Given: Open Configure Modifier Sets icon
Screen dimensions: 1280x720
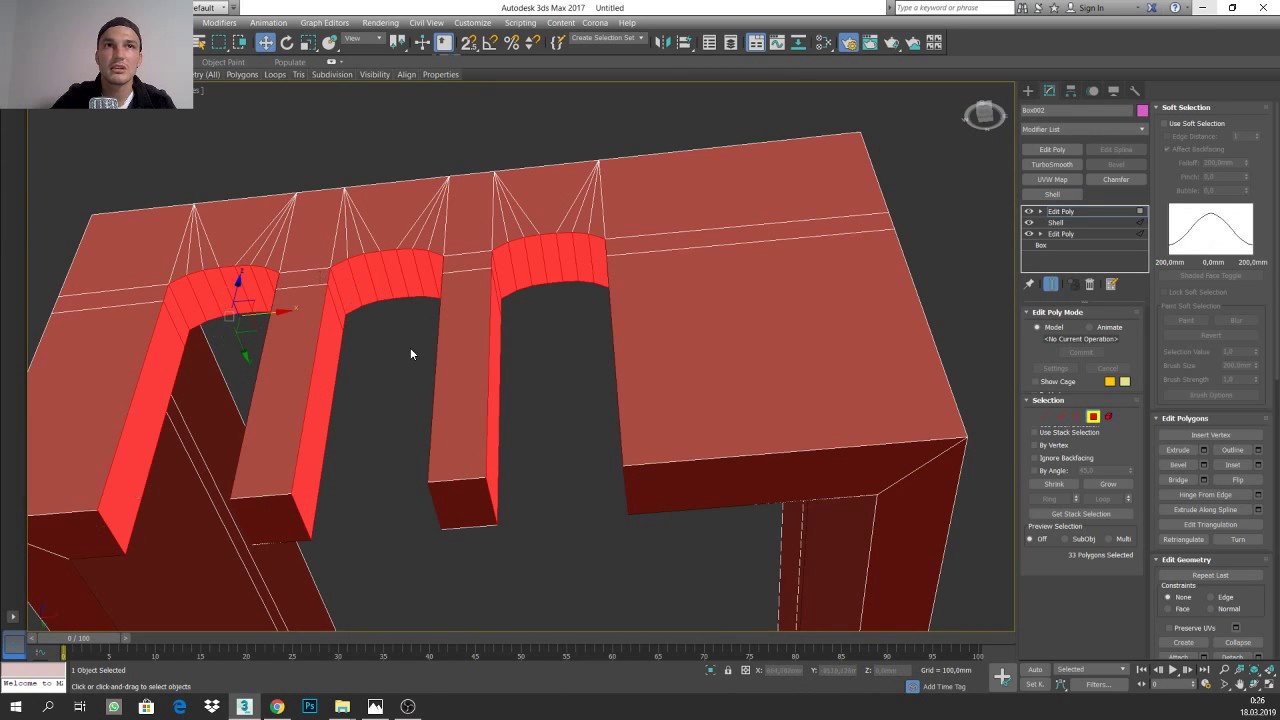Looking at the screenshot, I should [1111, 284].
